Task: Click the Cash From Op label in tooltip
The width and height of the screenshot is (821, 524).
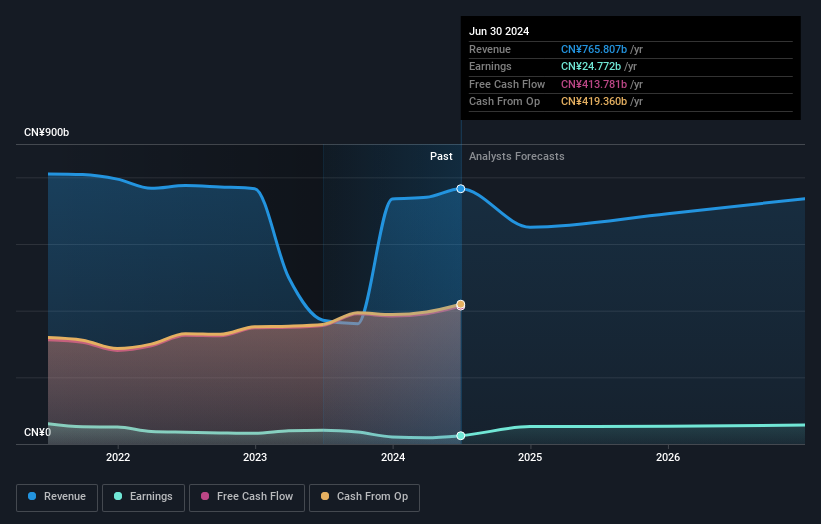Action: coord(504,102)
